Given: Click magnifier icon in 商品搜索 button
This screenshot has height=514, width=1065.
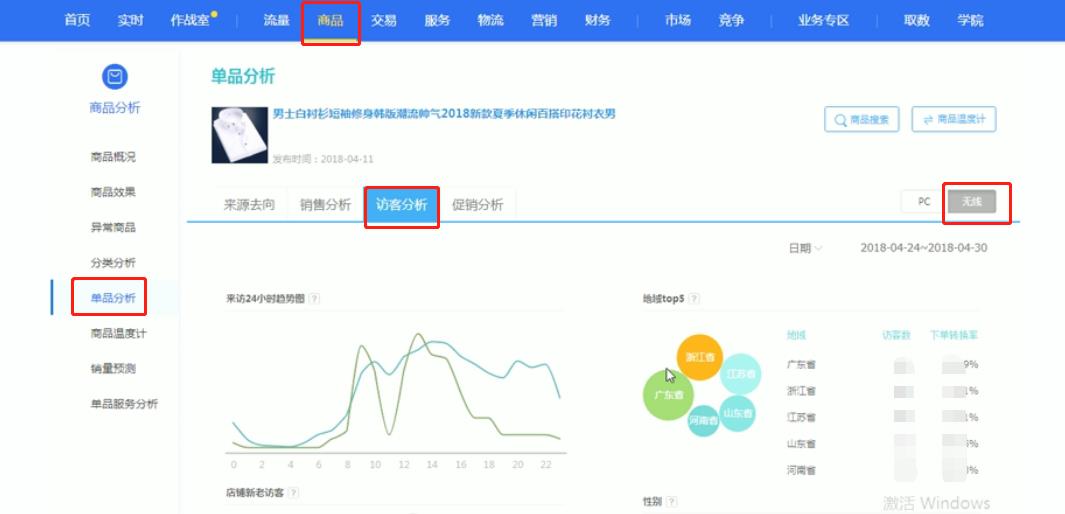Looking at the screenshot, I should click(839, 120).
